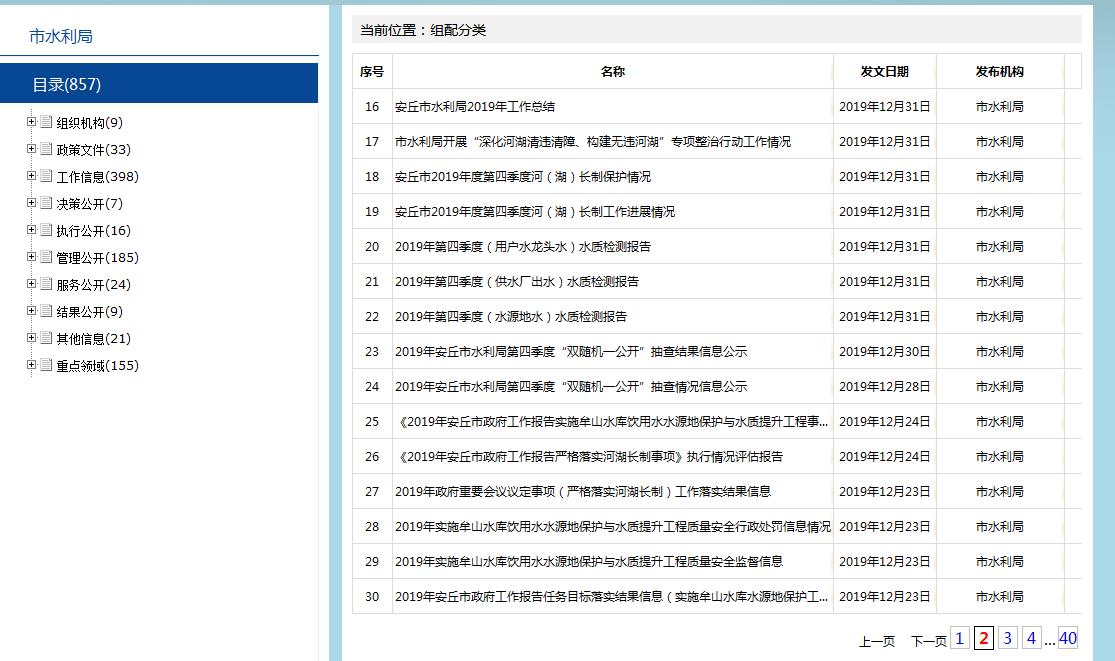Jump to page 3

(1008, 638)
